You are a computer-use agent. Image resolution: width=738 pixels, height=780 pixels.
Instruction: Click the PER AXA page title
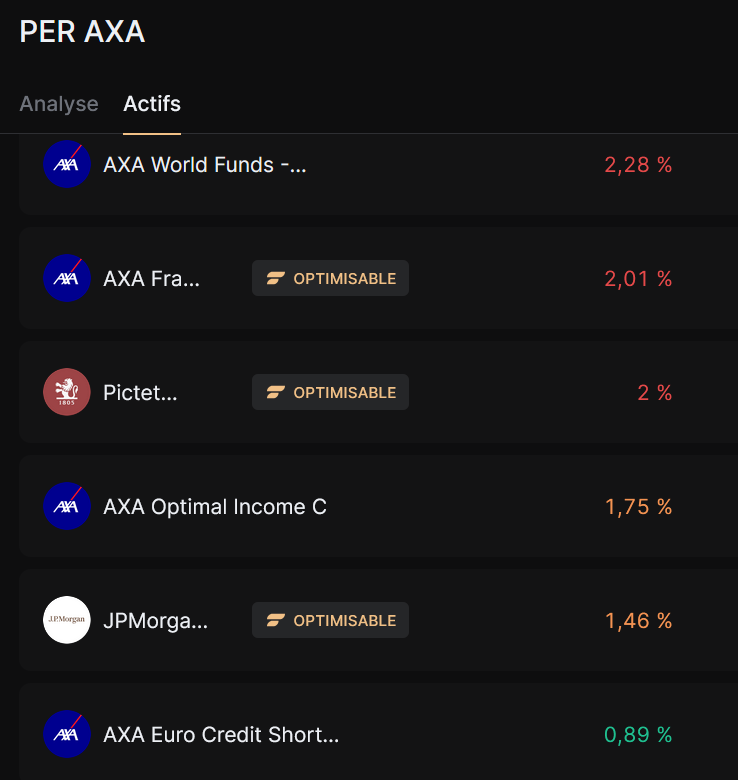(82, 32)
